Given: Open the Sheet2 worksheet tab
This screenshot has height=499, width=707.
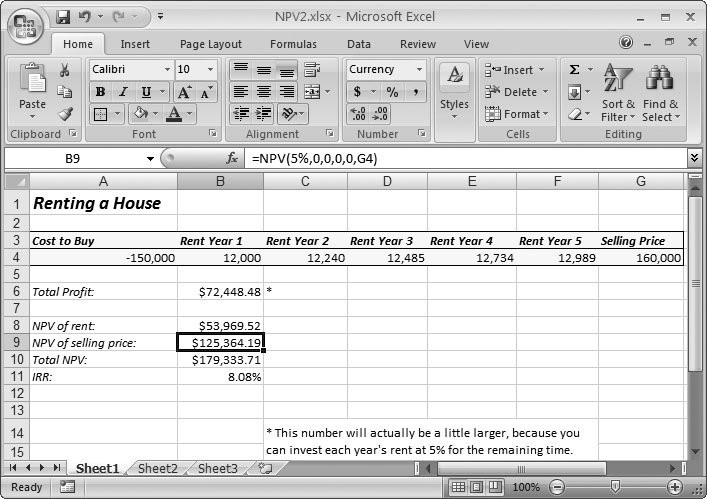Looking at the screenshot, I should tap(157, 468).
